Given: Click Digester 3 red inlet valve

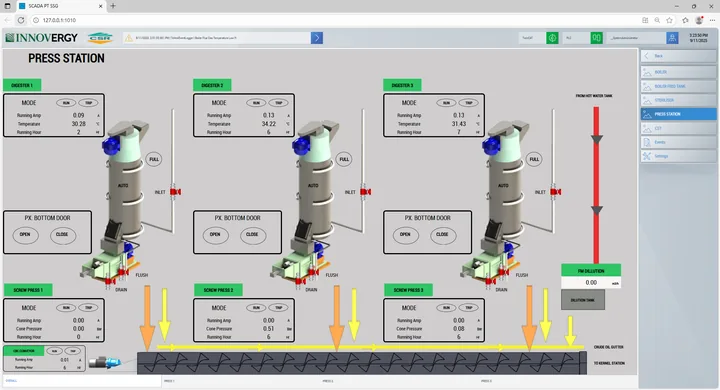Looking at the screenshot, I should pyautogui.click(x=556, y=192).
